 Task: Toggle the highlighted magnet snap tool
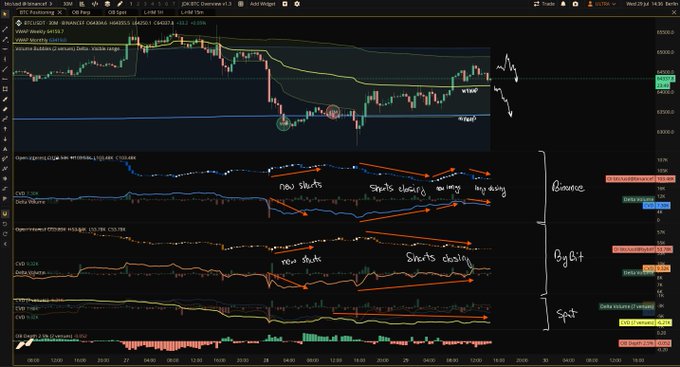click(5, 213)
